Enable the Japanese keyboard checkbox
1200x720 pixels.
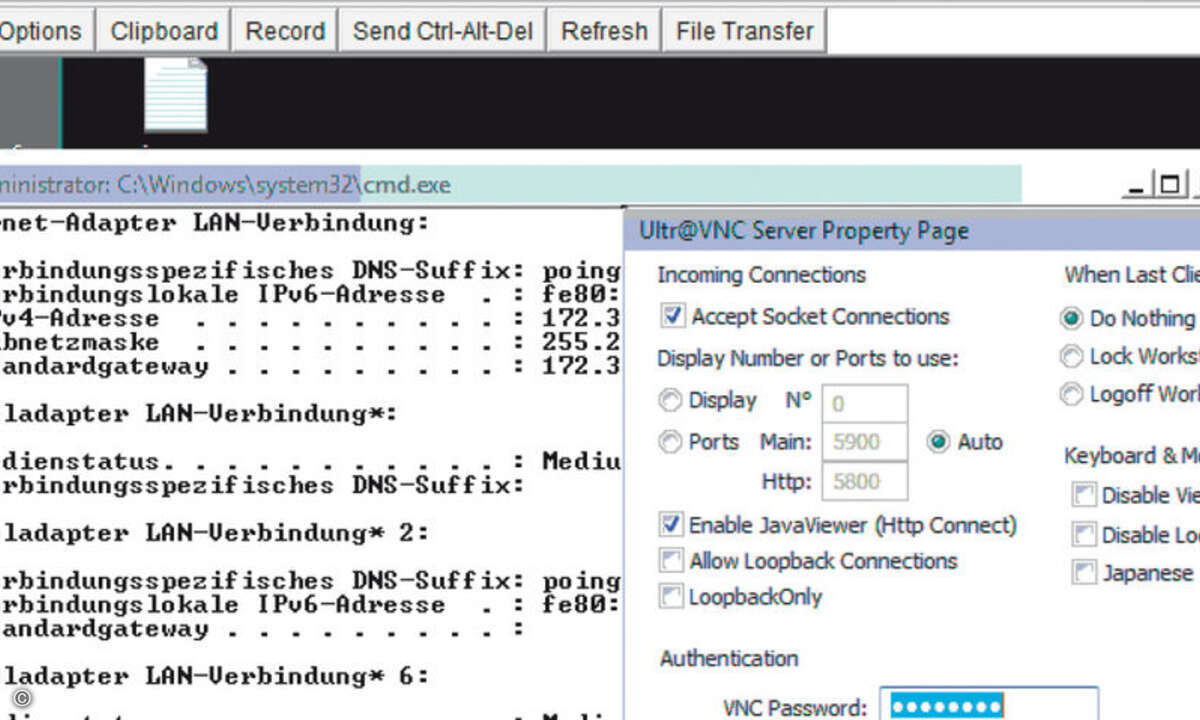[x=1083, y=573]
